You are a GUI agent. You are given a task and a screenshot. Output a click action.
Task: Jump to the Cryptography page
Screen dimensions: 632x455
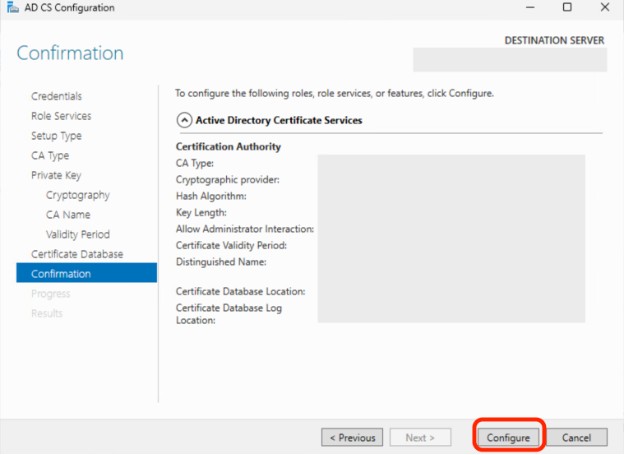click(78, 195)
